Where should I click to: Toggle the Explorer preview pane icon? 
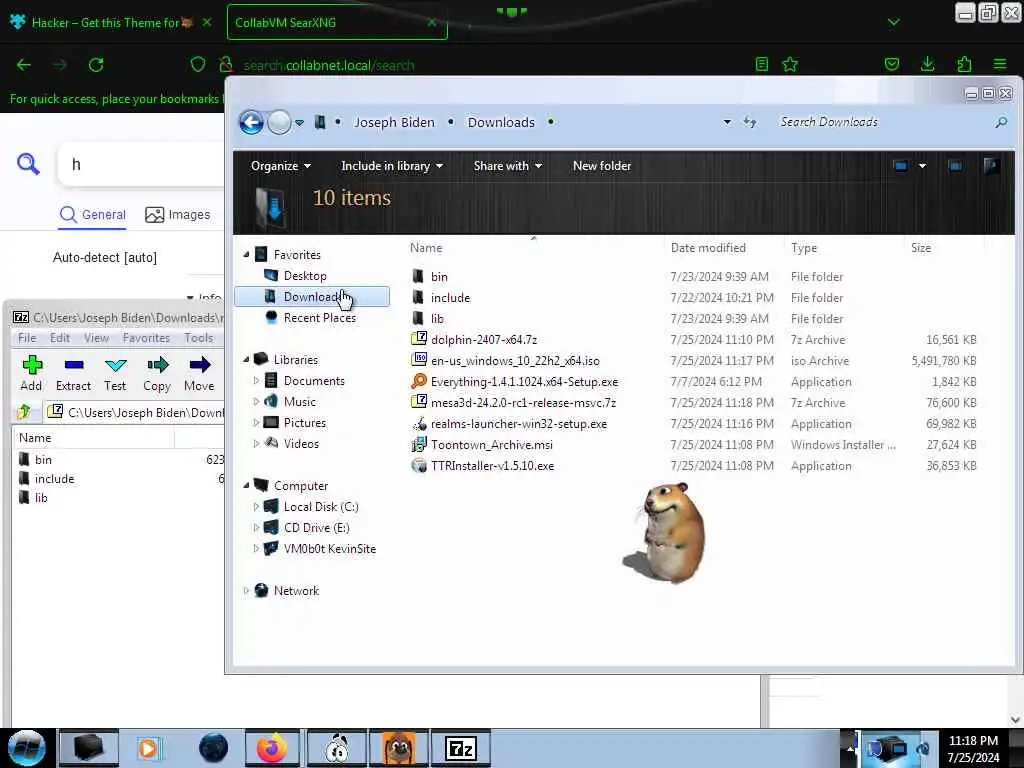click(x=955, y=166)
